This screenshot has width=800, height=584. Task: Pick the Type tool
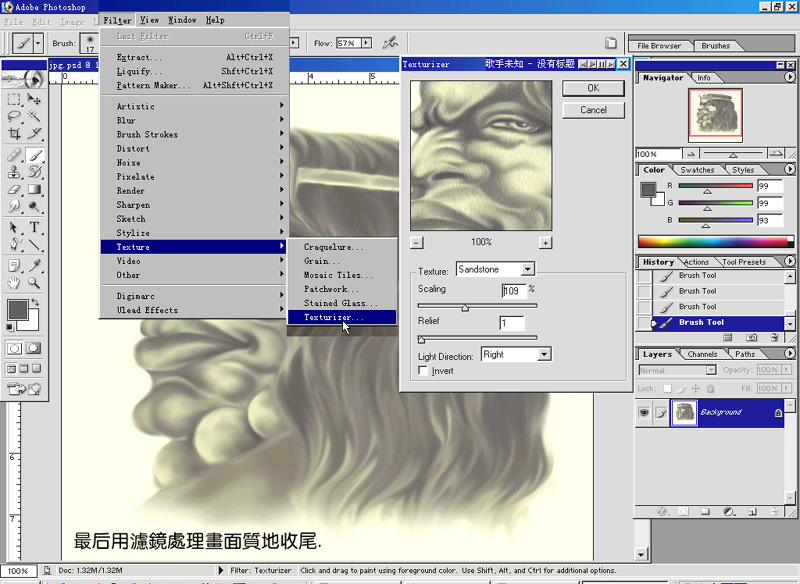tap(34, 227)
